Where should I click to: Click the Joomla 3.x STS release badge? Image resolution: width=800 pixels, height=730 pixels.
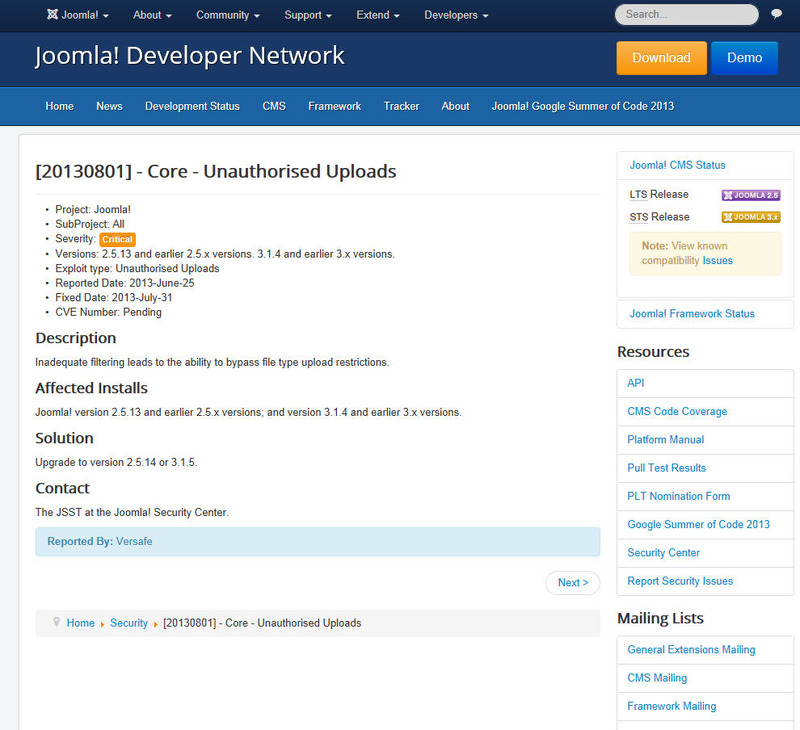pos(750,217)
